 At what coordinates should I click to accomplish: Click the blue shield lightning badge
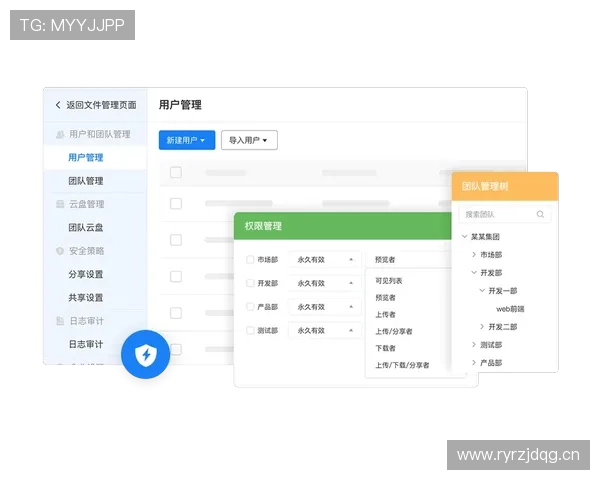[145, 354]
